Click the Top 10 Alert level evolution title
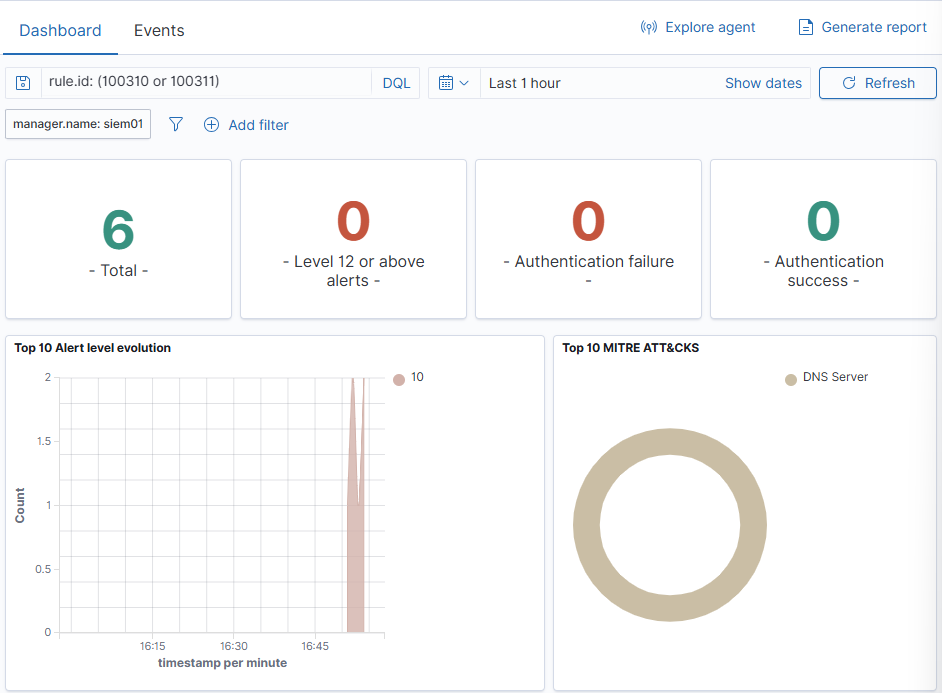 pyautogui.click(x=93, y=348)
